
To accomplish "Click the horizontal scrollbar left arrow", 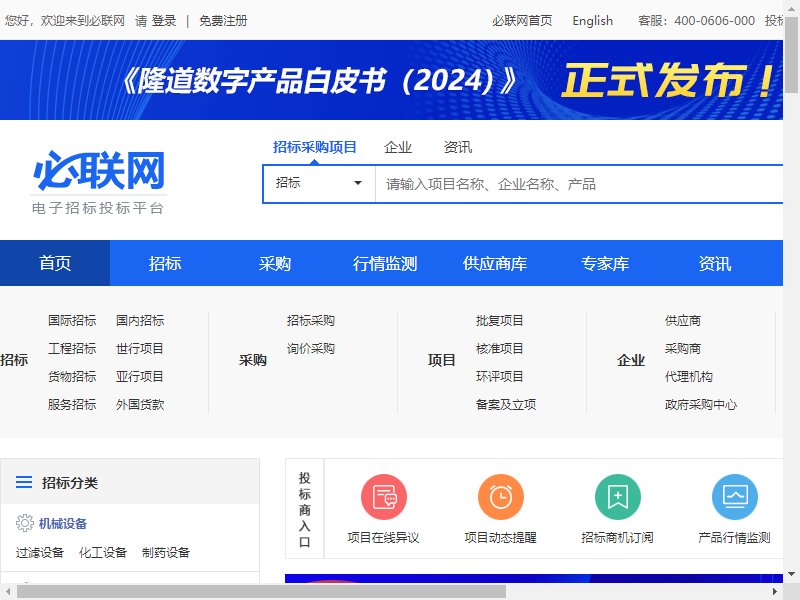I will [7, 592].
